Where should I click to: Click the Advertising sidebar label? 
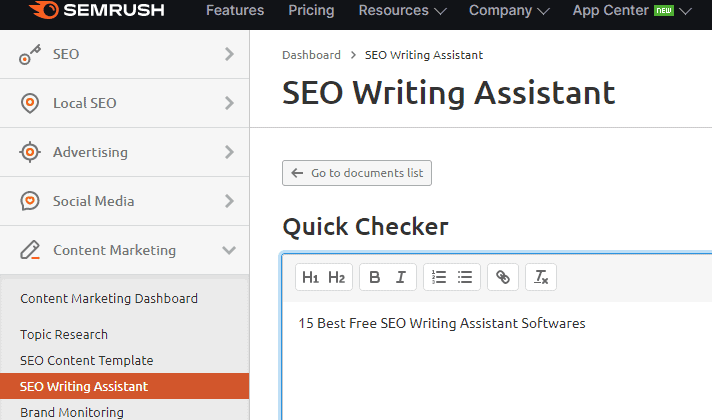pos(90,152)
